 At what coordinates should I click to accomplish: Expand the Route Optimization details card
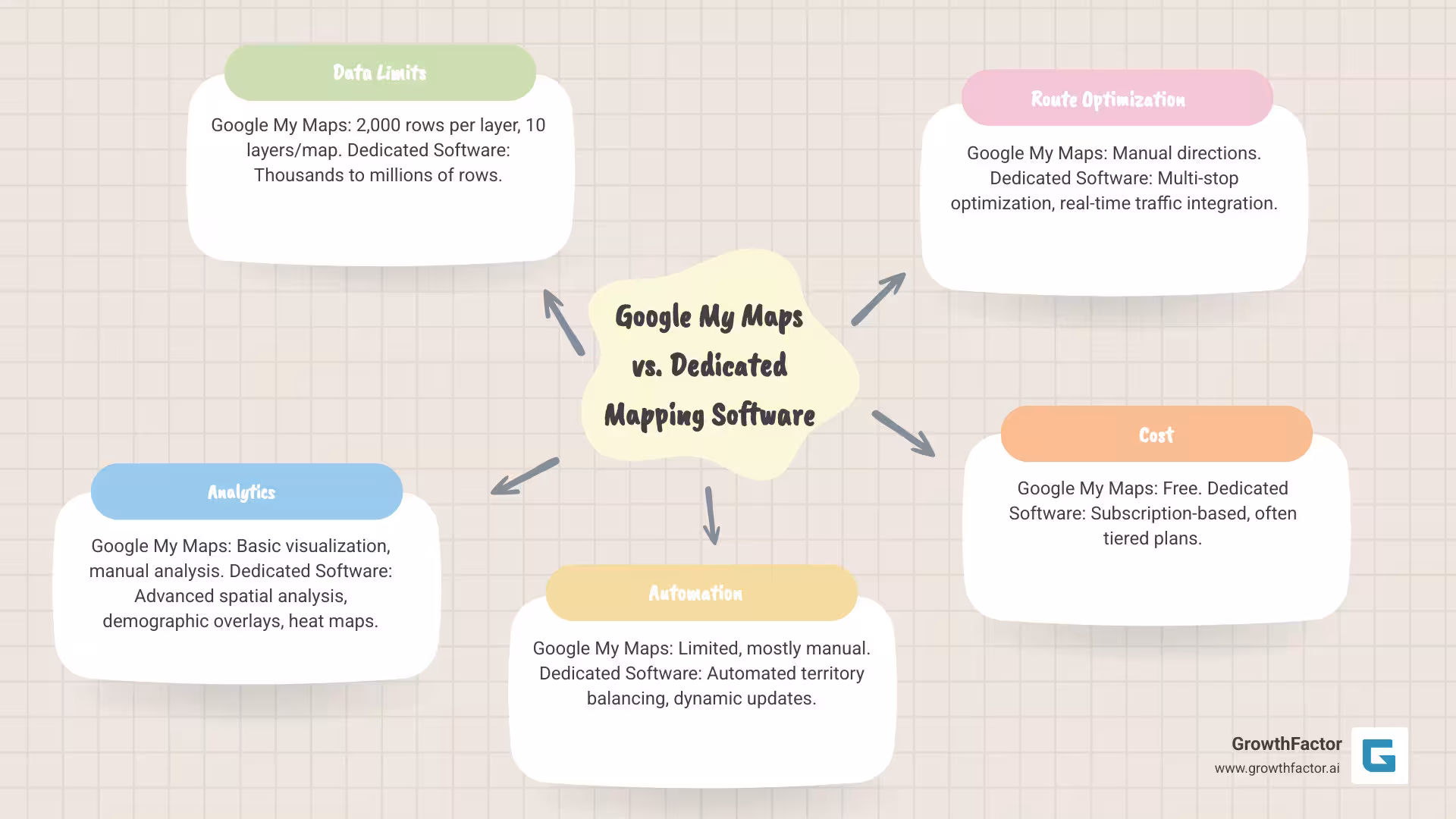click(x=1113, y=178)
